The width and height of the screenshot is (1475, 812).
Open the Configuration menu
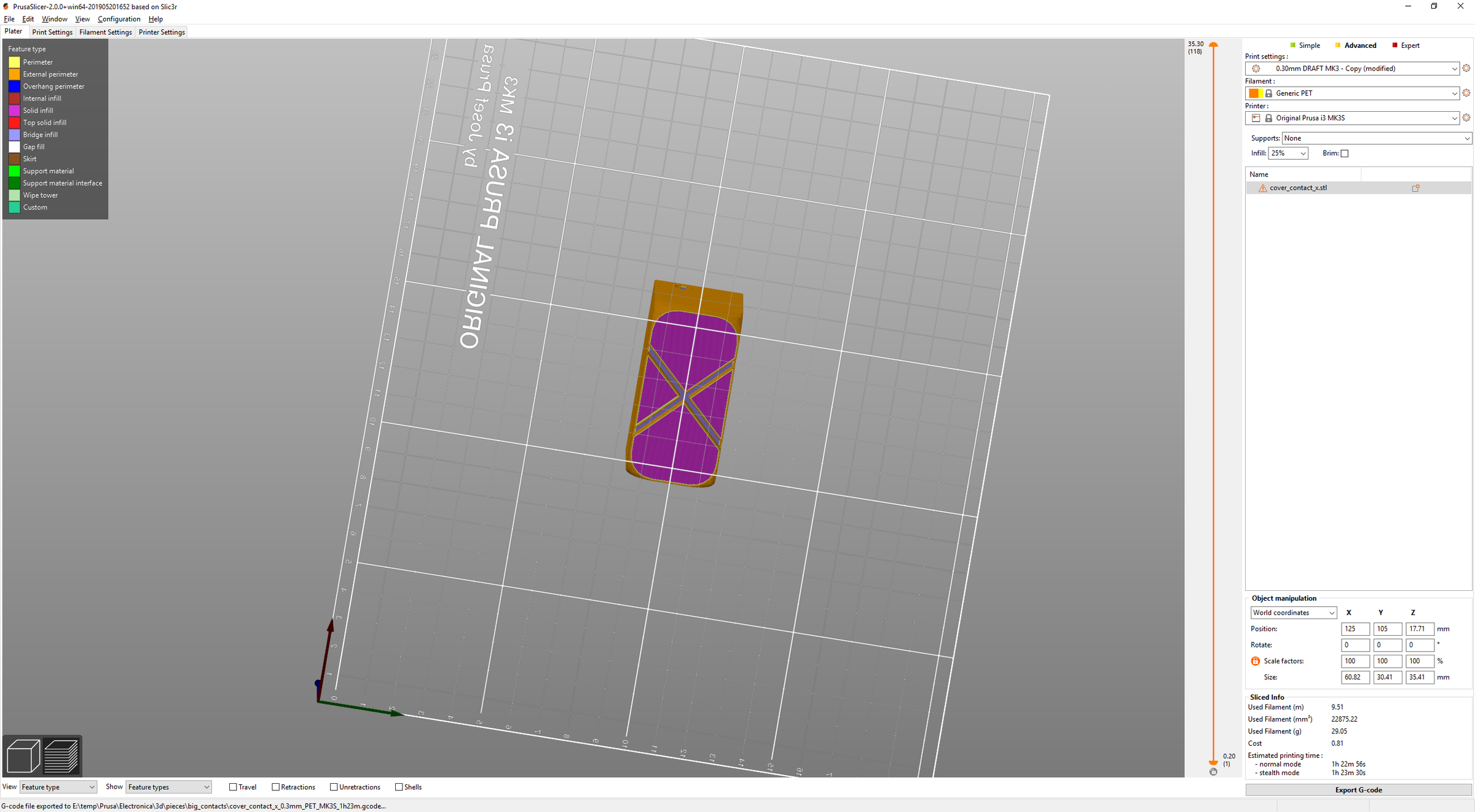tap(119, 19)
